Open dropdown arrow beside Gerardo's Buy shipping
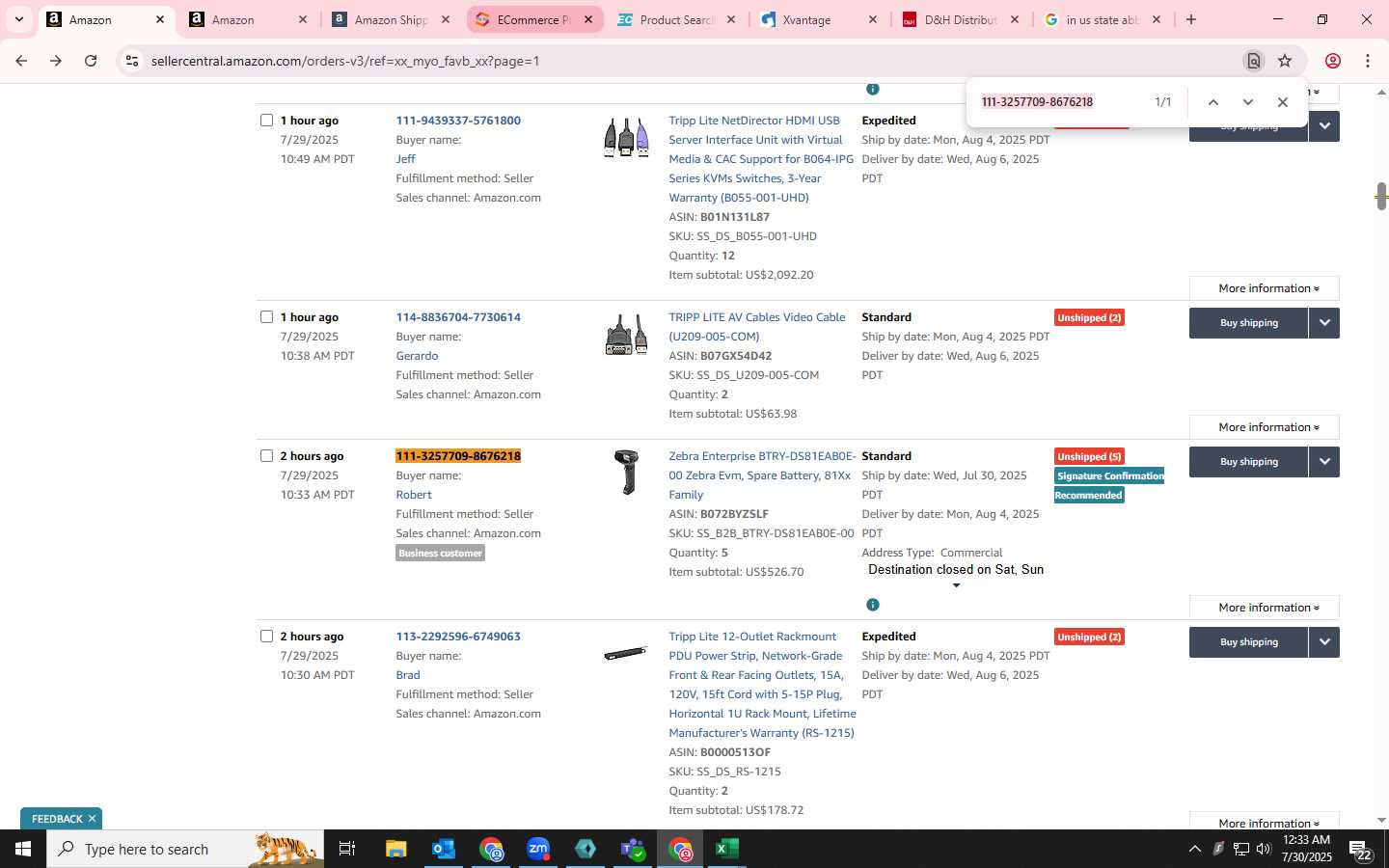The height and width of the screenshot is (868, 1389). [1324, 323]
